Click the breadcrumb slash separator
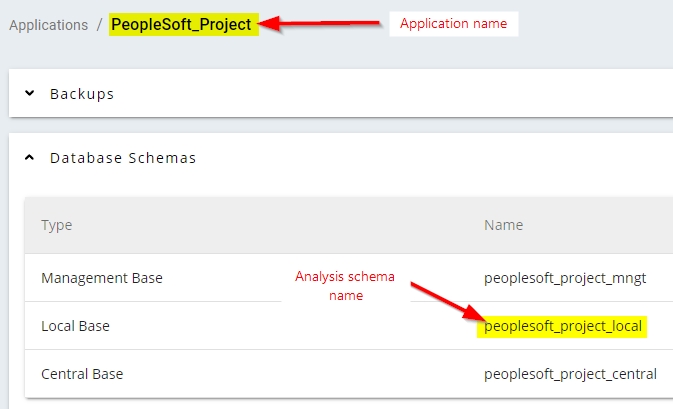This screenshot has width=673, height=409. click(99, 24)
